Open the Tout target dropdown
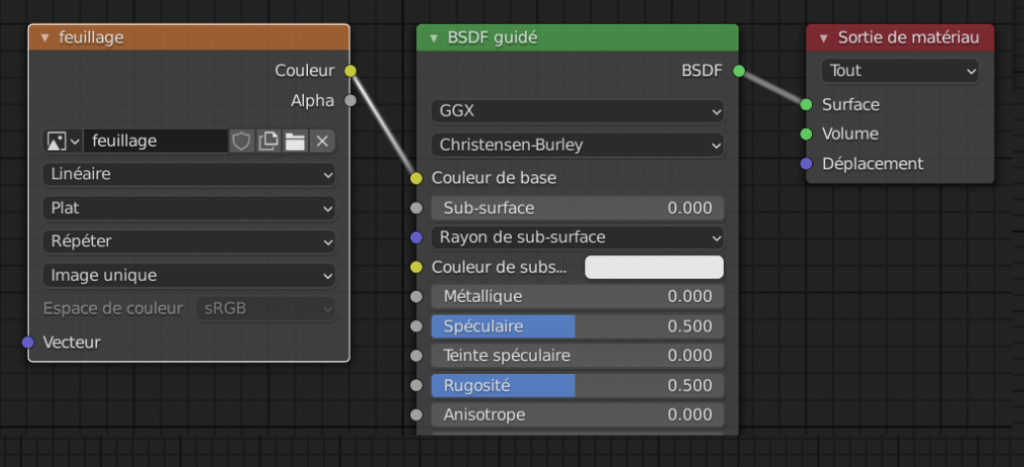Viewport: 1024px width, 467px height. (899, 71)
